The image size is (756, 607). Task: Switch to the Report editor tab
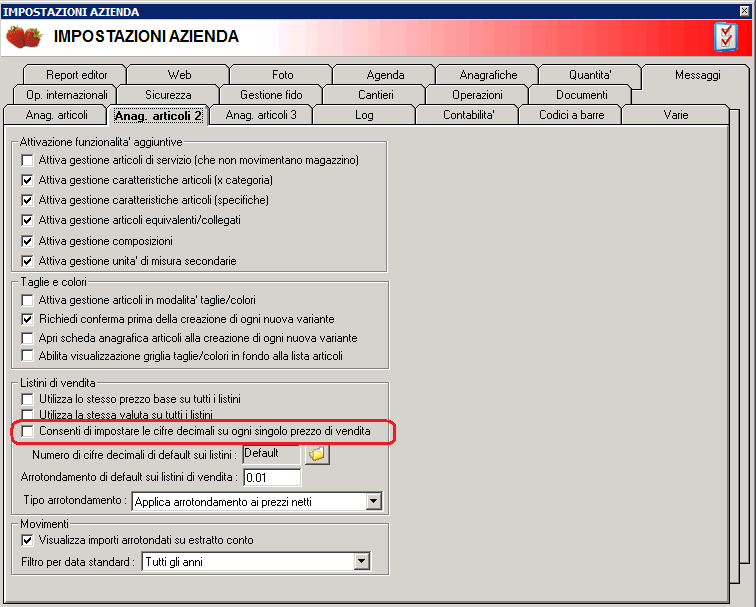(76, 75)
